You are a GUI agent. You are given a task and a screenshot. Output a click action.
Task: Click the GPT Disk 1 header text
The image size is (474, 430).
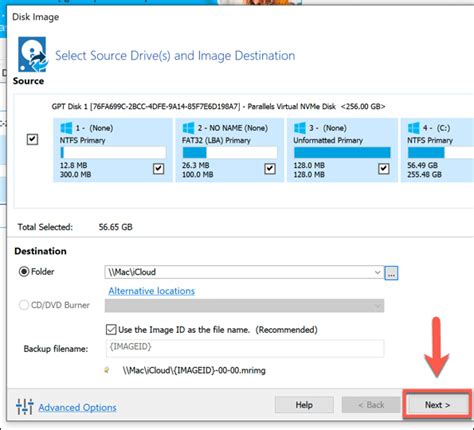pyautogui.click(x=218, y=107)
